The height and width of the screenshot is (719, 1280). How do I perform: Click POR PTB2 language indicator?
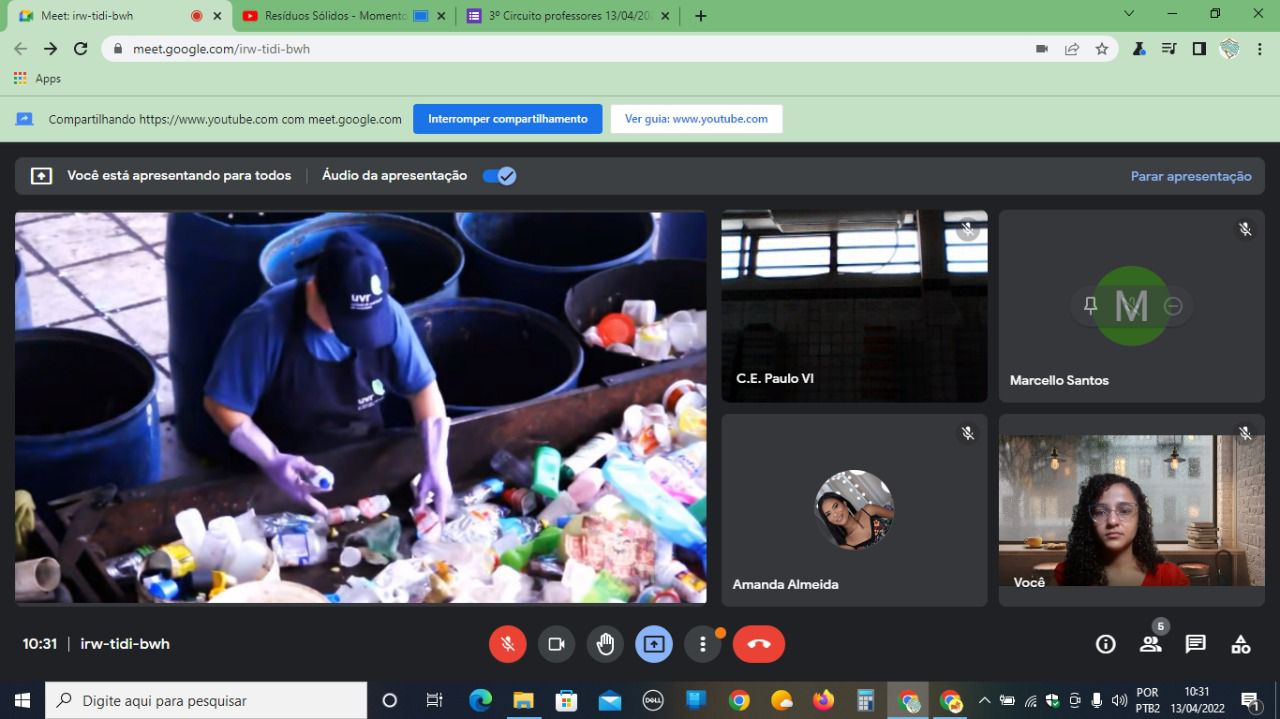coord(1148,700)
